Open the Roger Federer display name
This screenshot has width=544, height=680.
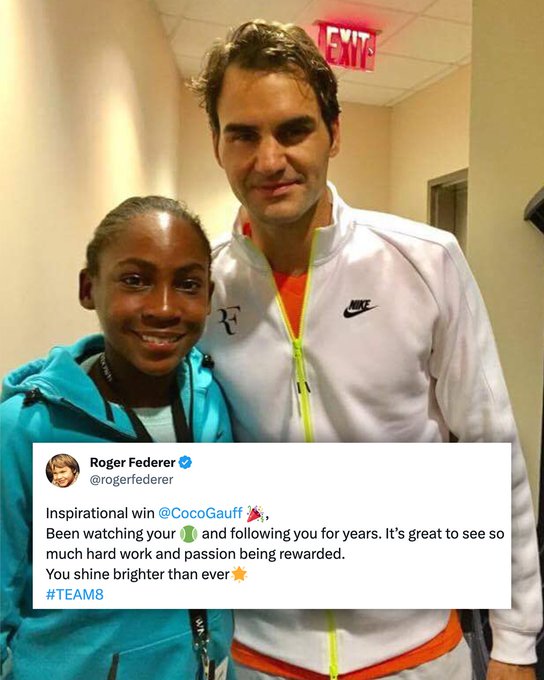pos(132,462)
